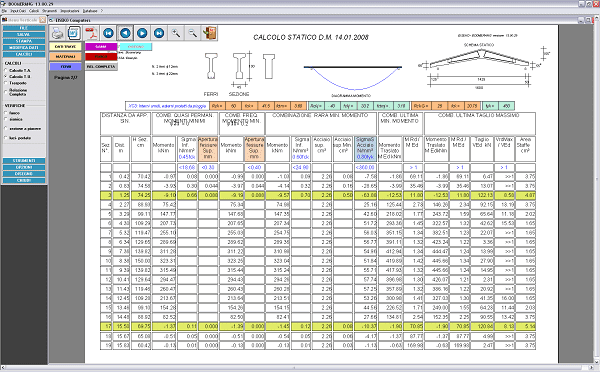
Task: Click the FERRI beam drawing thumbnail
Action: pos(211,66)
